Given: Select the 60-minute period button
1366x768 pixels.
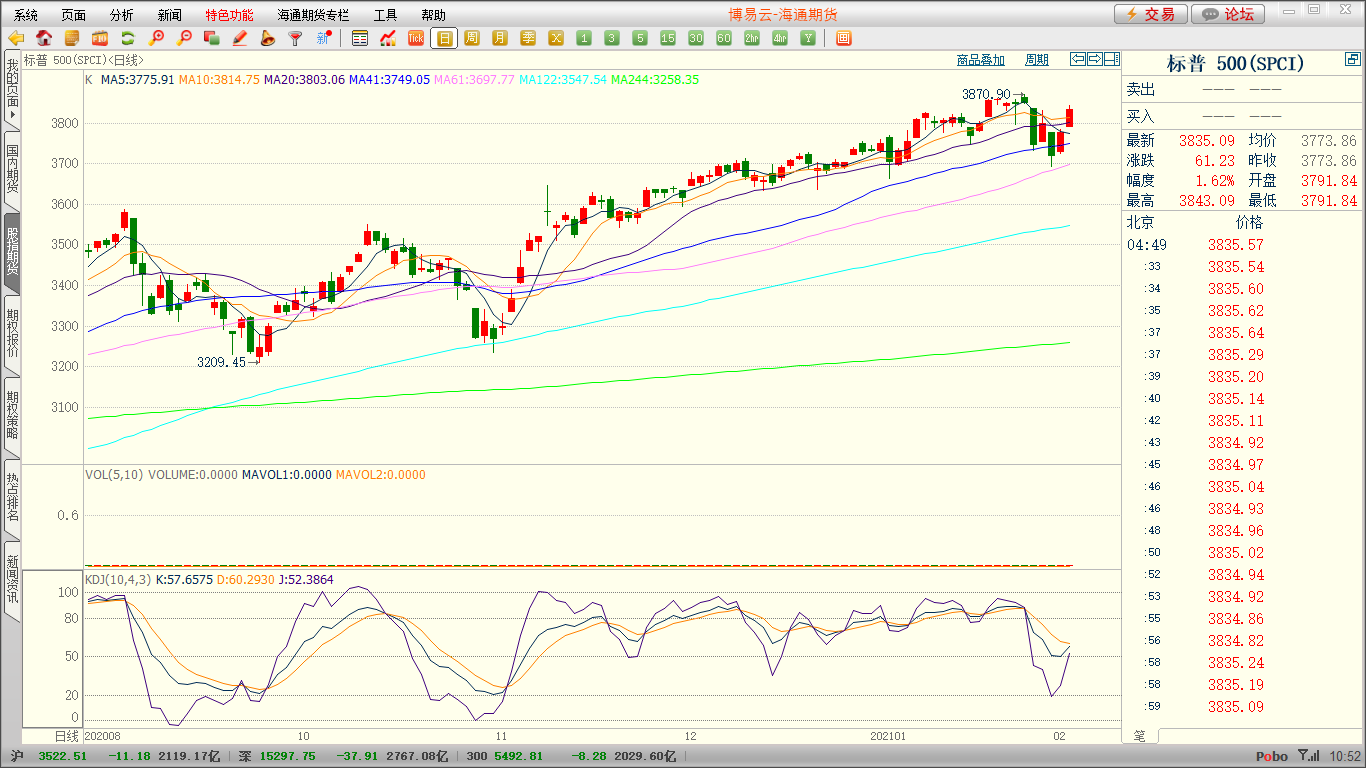Looking at the screenshot, I should pyautogui.click(x=724, y=38).
